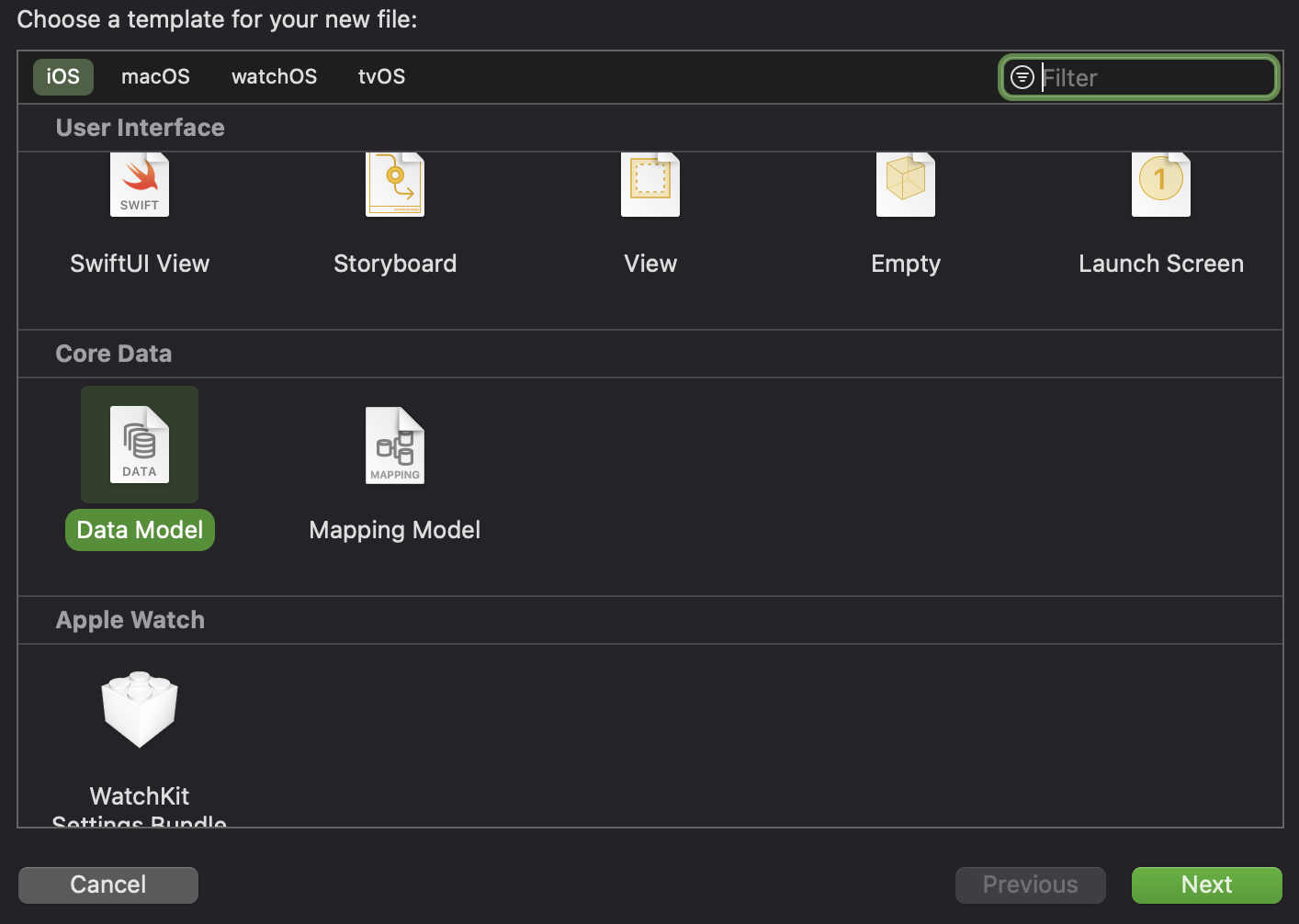Click the Mapping Model label
The height and width of the screenshot is (924, 1299).
395,530
